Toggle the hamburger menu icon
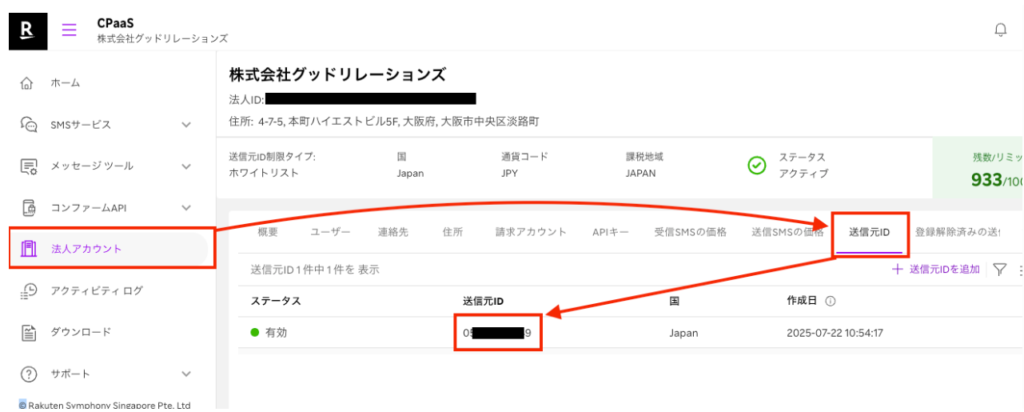Screen dimensions: 1024x412 [x=70, y=29]
